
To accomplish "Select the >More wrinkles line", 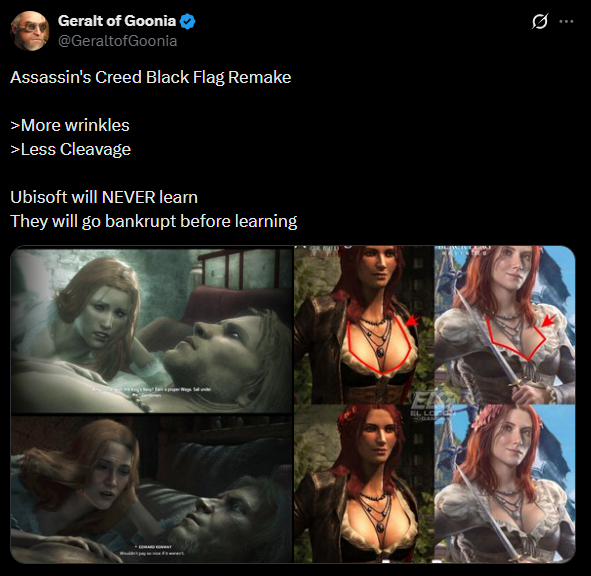I will [70, 125].
